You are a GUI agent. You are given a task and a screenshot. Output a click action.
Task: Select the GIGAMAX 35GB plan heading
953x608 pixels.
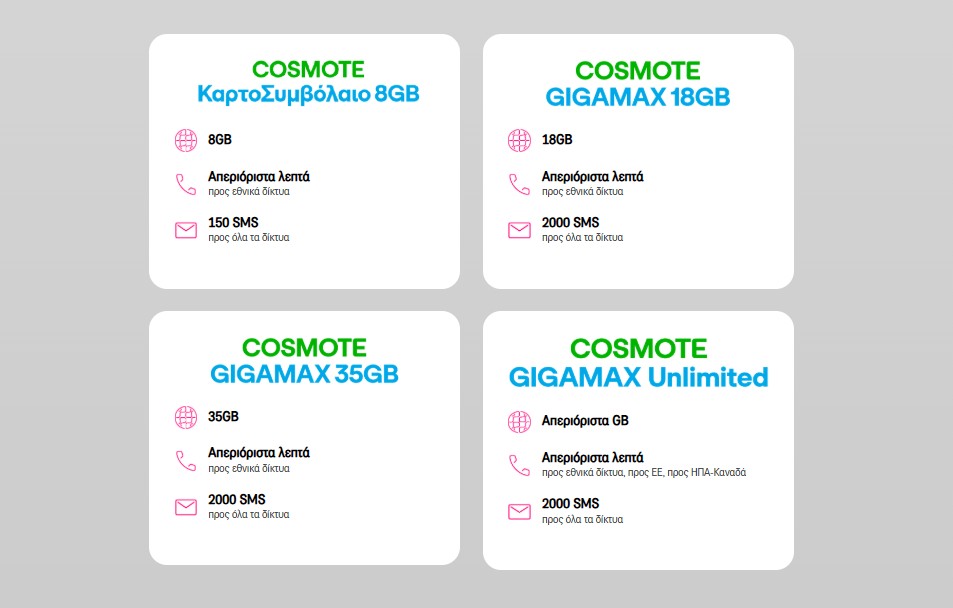(x=304, y=374)
